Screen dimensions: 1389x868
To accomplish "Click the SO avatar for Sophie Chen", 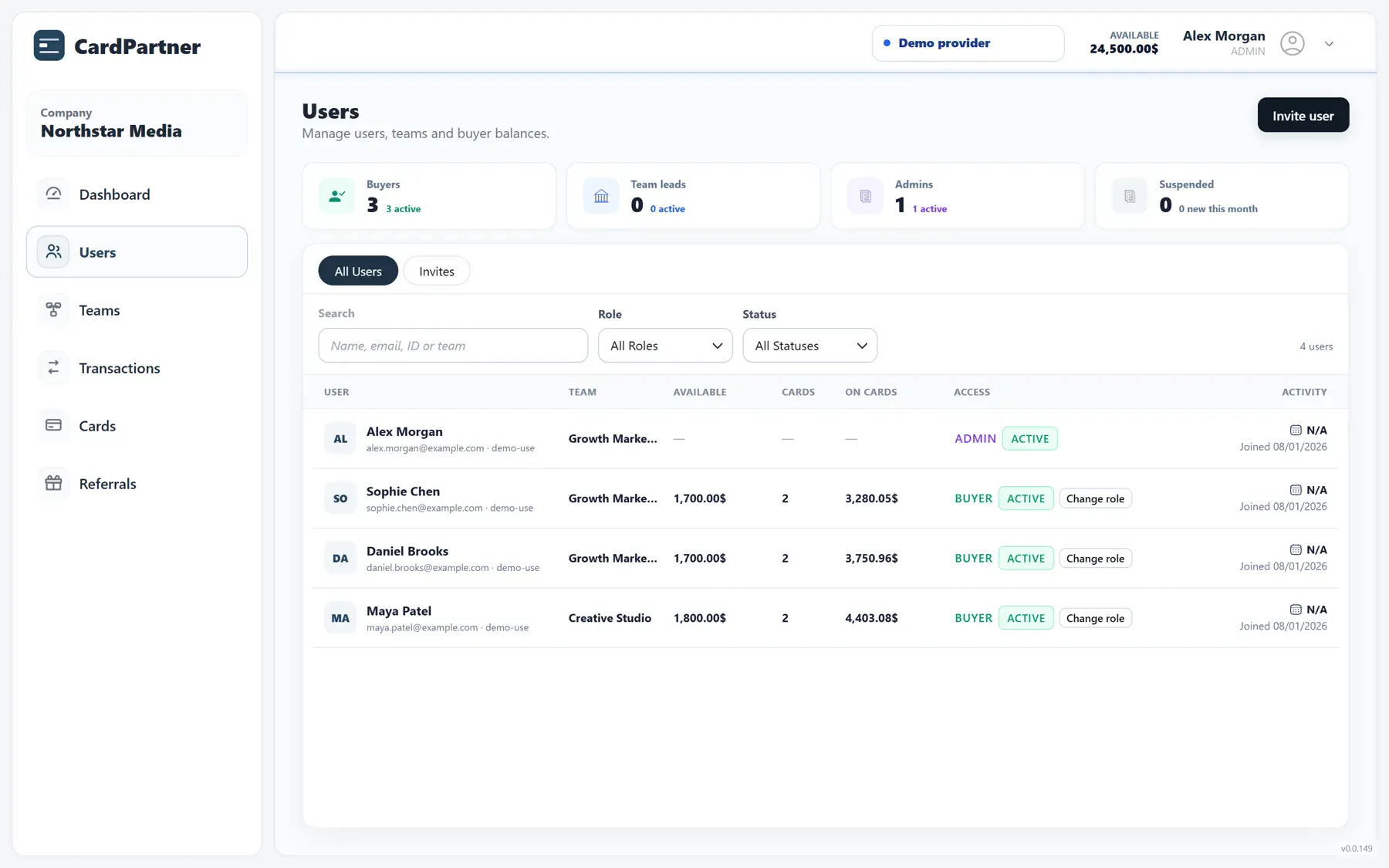I will point(340,498).
